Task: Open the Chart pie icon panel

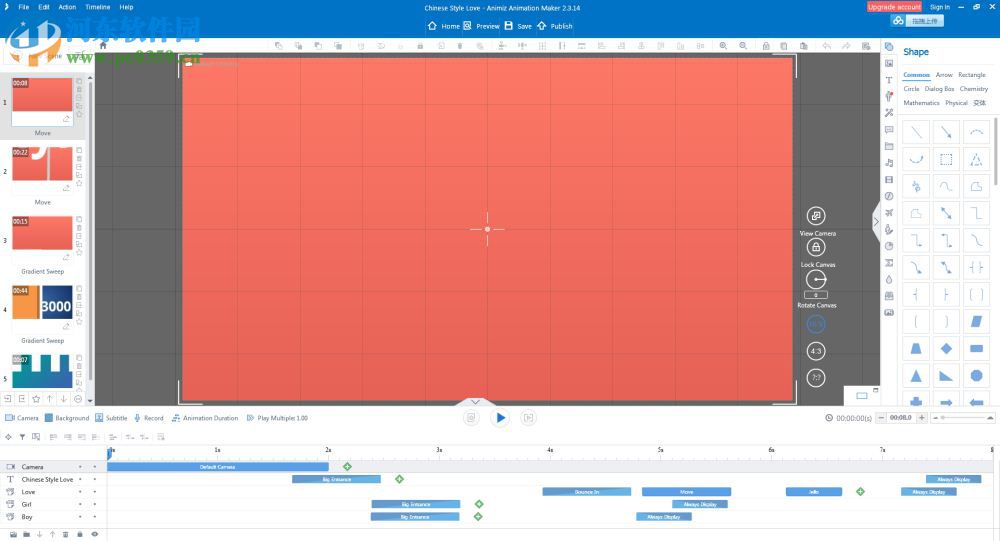Action: coord(889,246)
